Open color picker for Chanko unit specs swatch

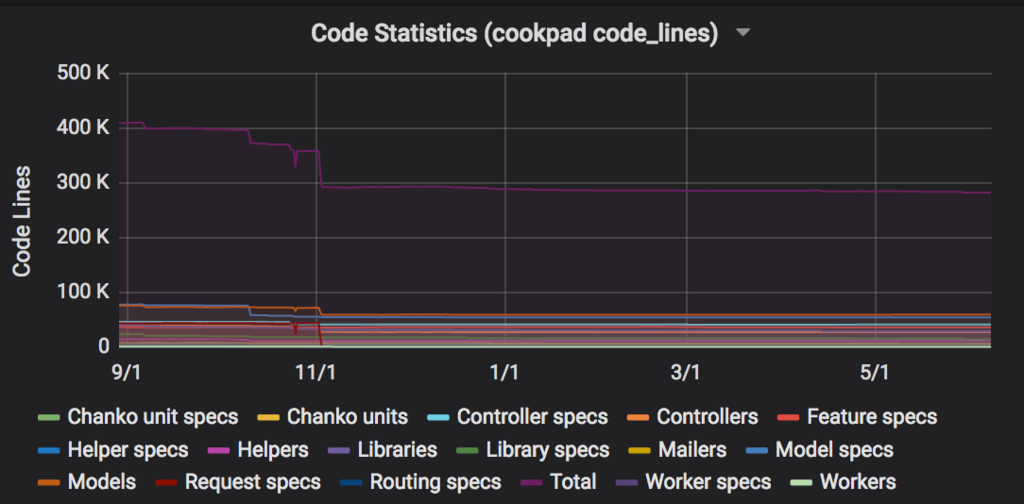coord(49,417)
